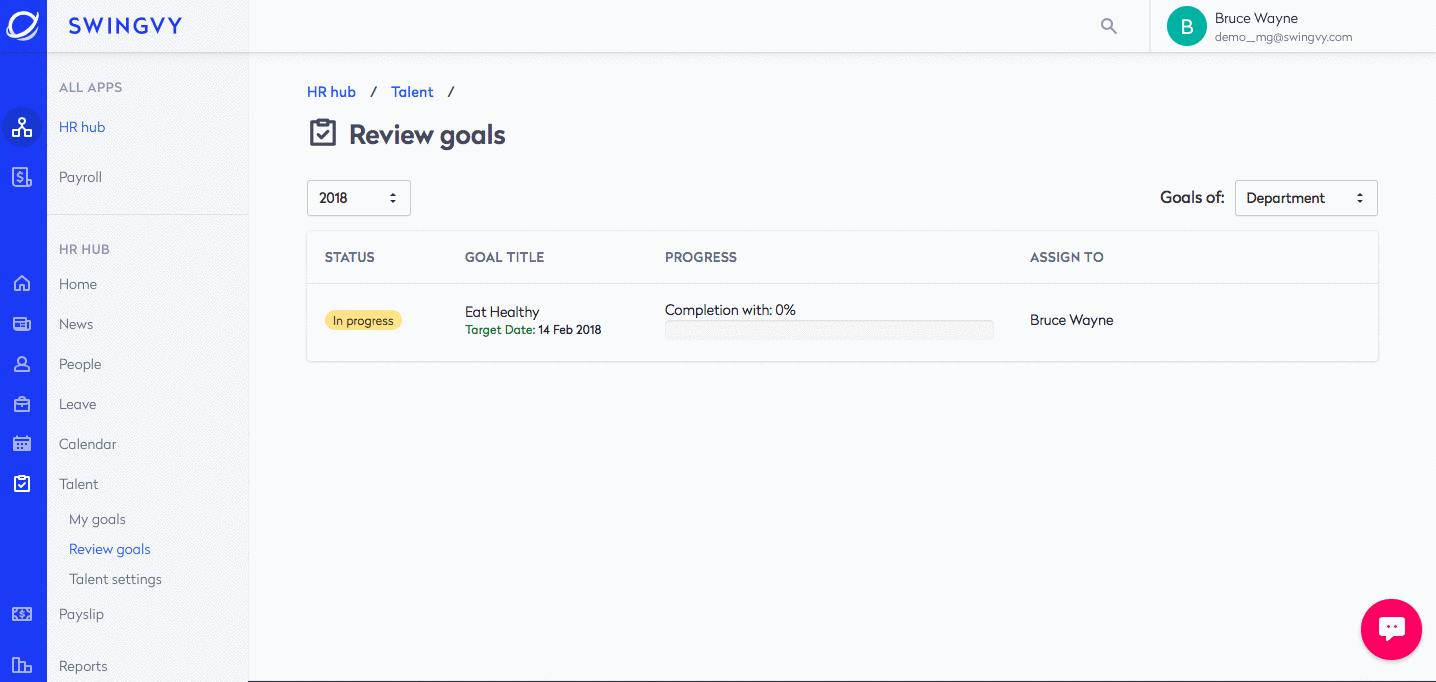Open the pink chat support bubble
Image resolution: width=1436 pixels, height=682 pixels.
1391,629
